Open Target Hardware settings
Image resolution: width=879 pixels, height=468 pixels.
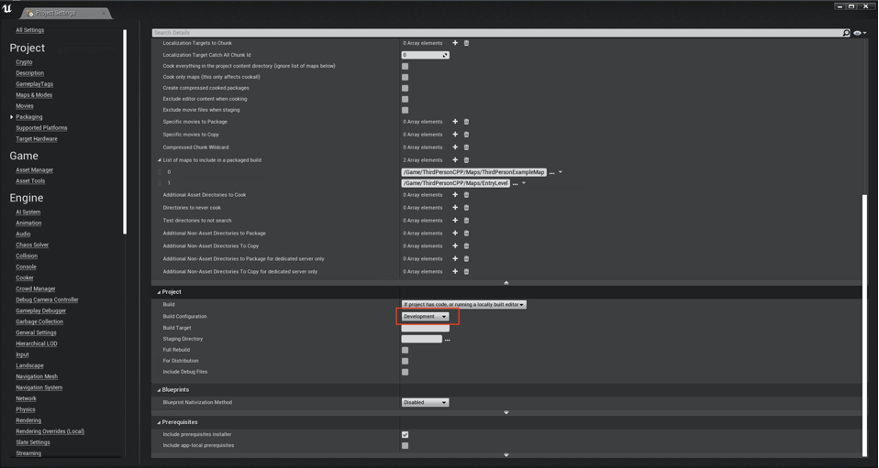[x=36, y=139]
